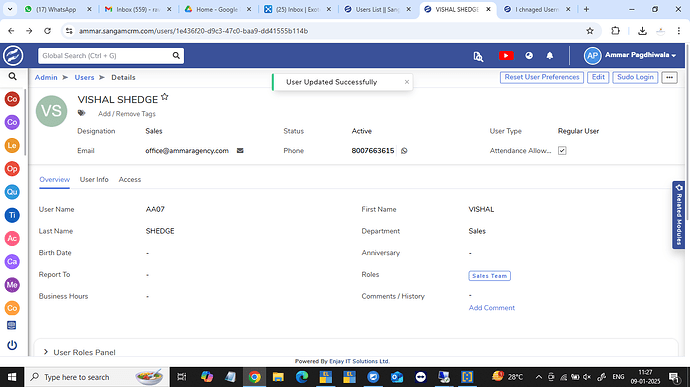
Task: Open browser extensions puzzle icon
Action: [x=615, y=31]
